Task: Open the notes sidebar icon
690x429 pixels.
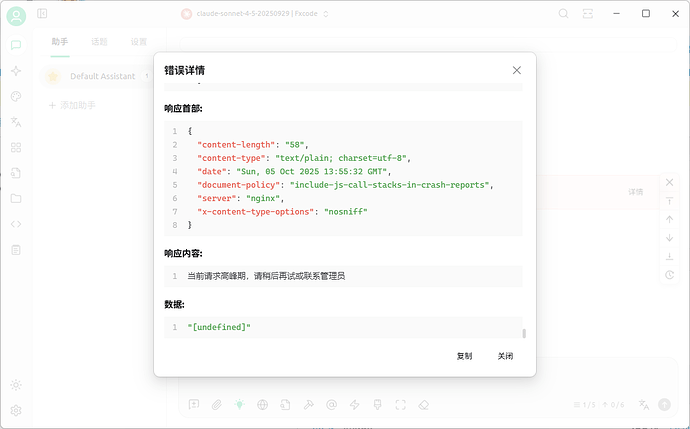Action: 16,250
